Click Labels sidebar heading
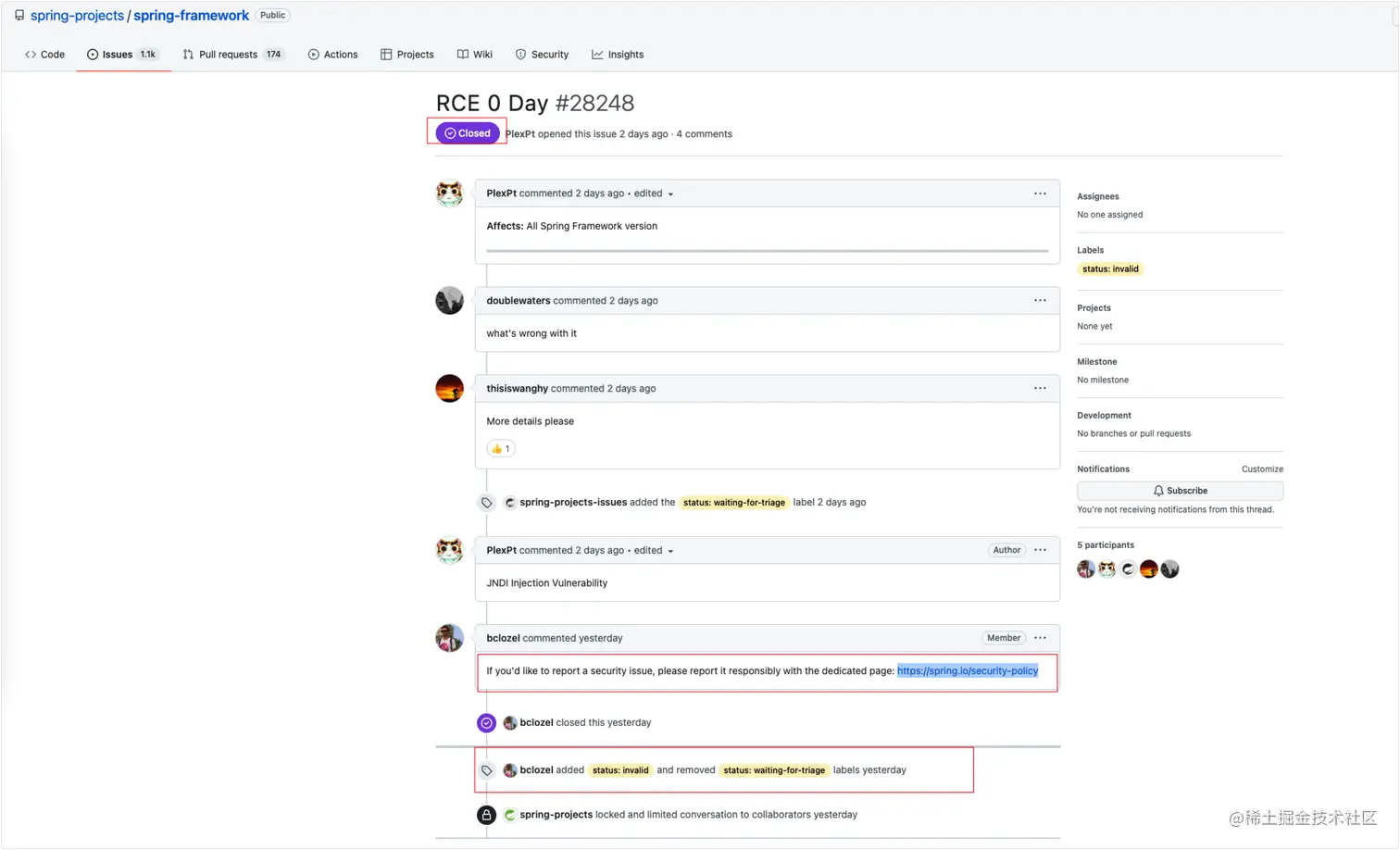Viewport: 1400px width, 850px height. click(1091, 251)
